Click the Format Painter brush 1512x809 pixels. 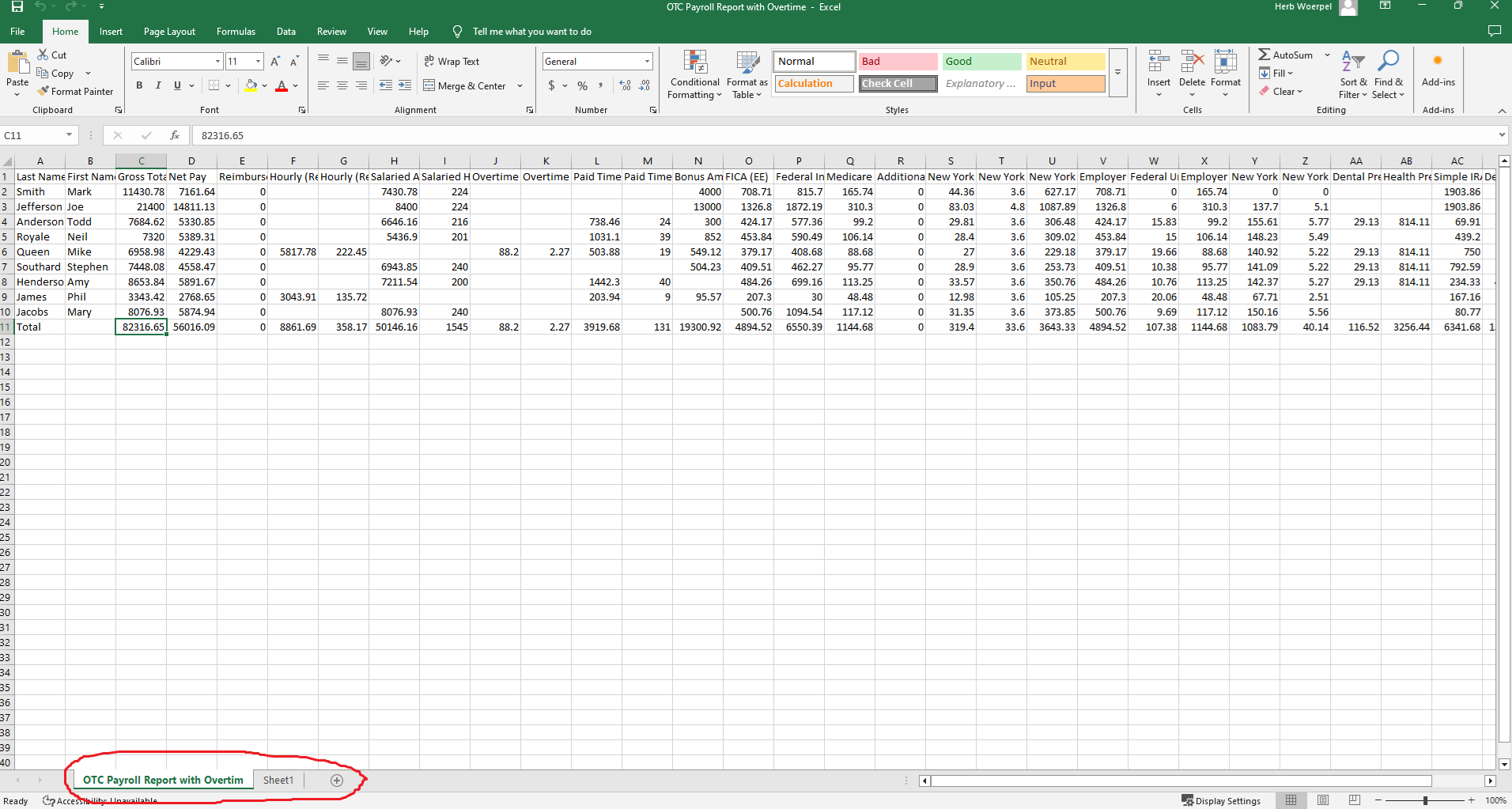click(x=43, y=91)
